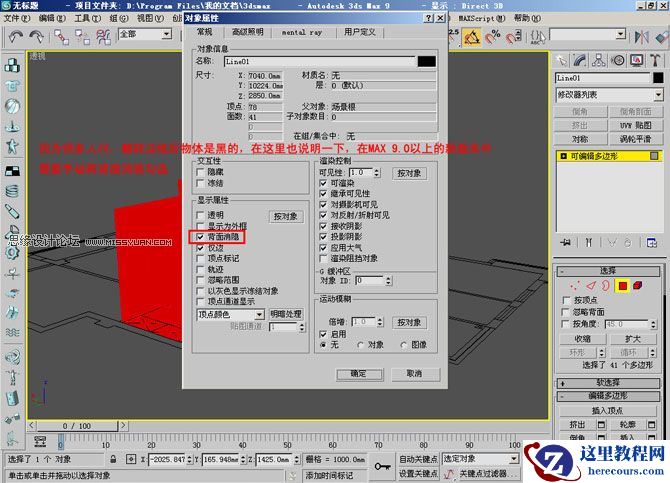Click the Mirror tool icon
670x483 pixels.
pos(641,37)
